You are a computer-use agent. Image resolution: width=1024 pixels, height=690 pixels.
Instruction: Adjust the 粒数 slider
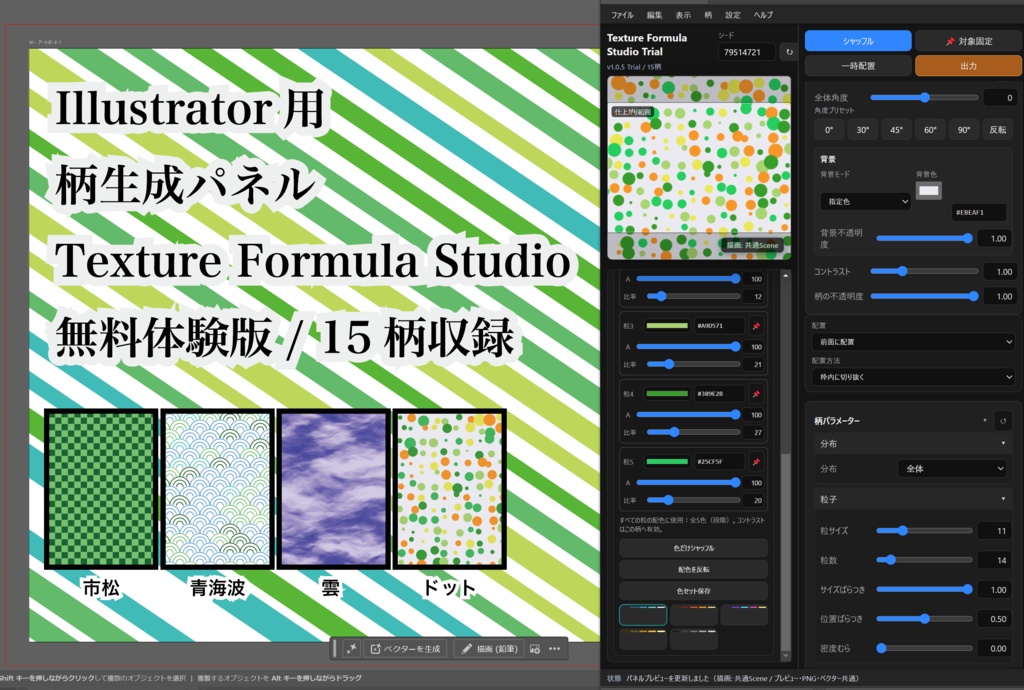[925, 560]
